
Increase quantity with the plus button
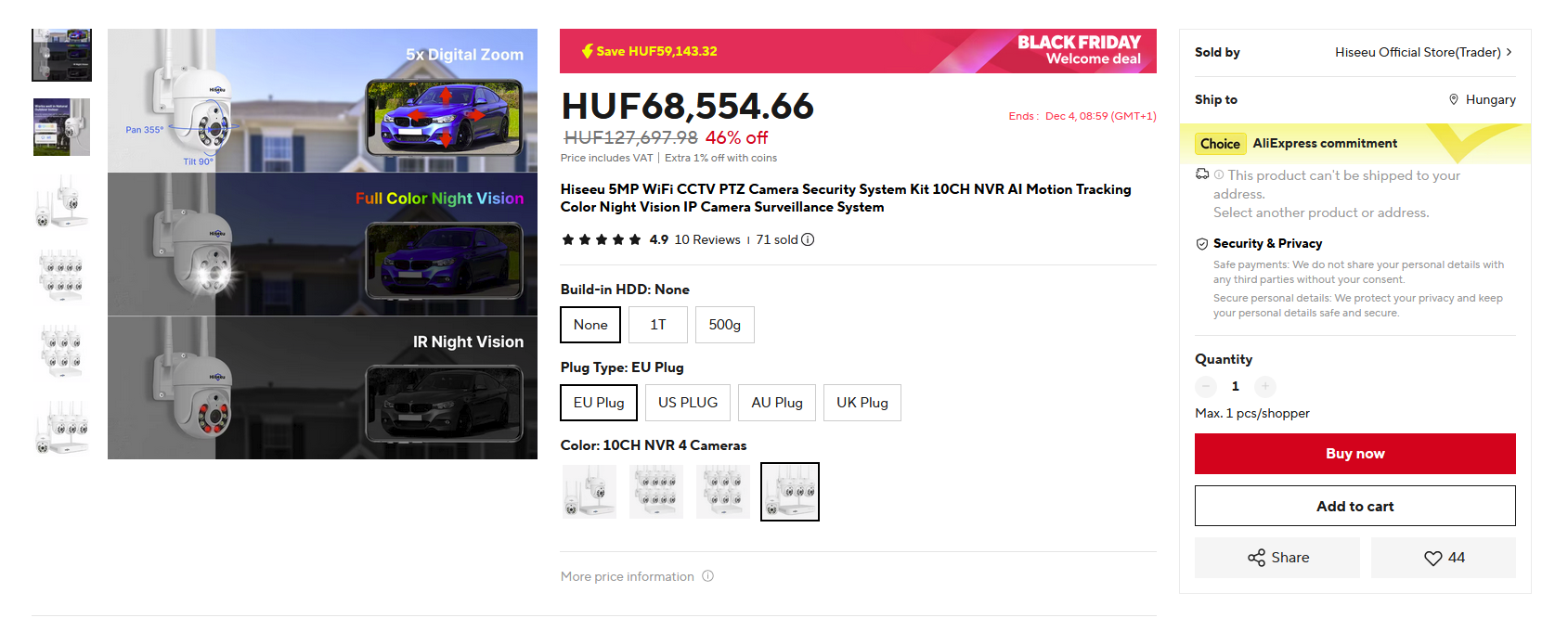coord(1264,386)
